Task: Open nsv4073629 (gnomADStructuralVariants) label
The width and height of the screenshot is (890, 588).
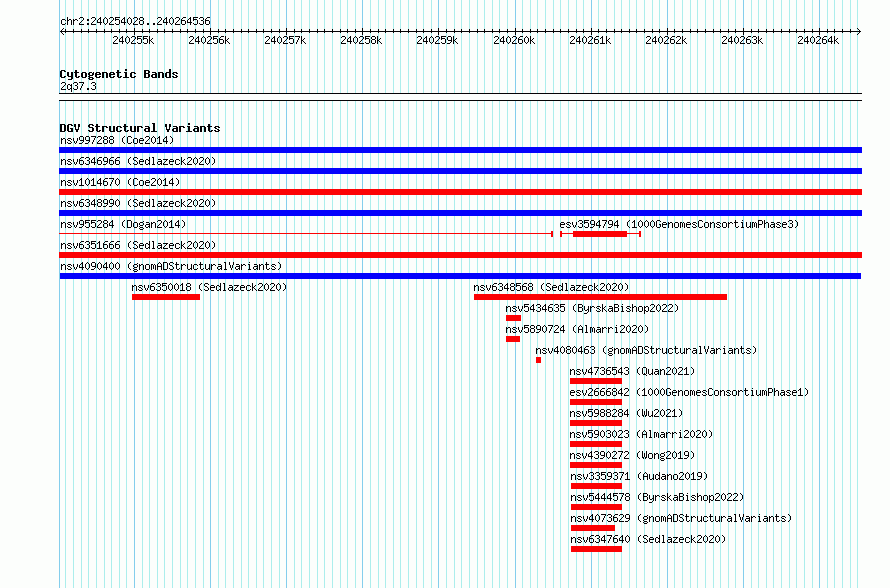Action: tap(681, 518)
